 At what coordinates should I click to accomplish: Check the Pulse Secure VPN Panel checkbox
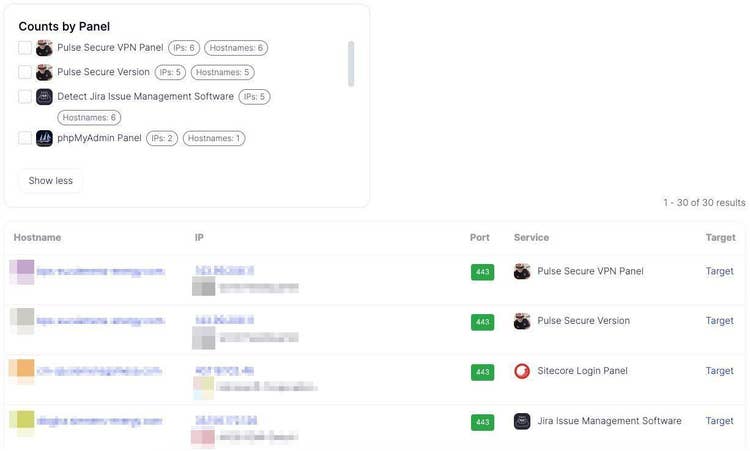coord(25,48)
